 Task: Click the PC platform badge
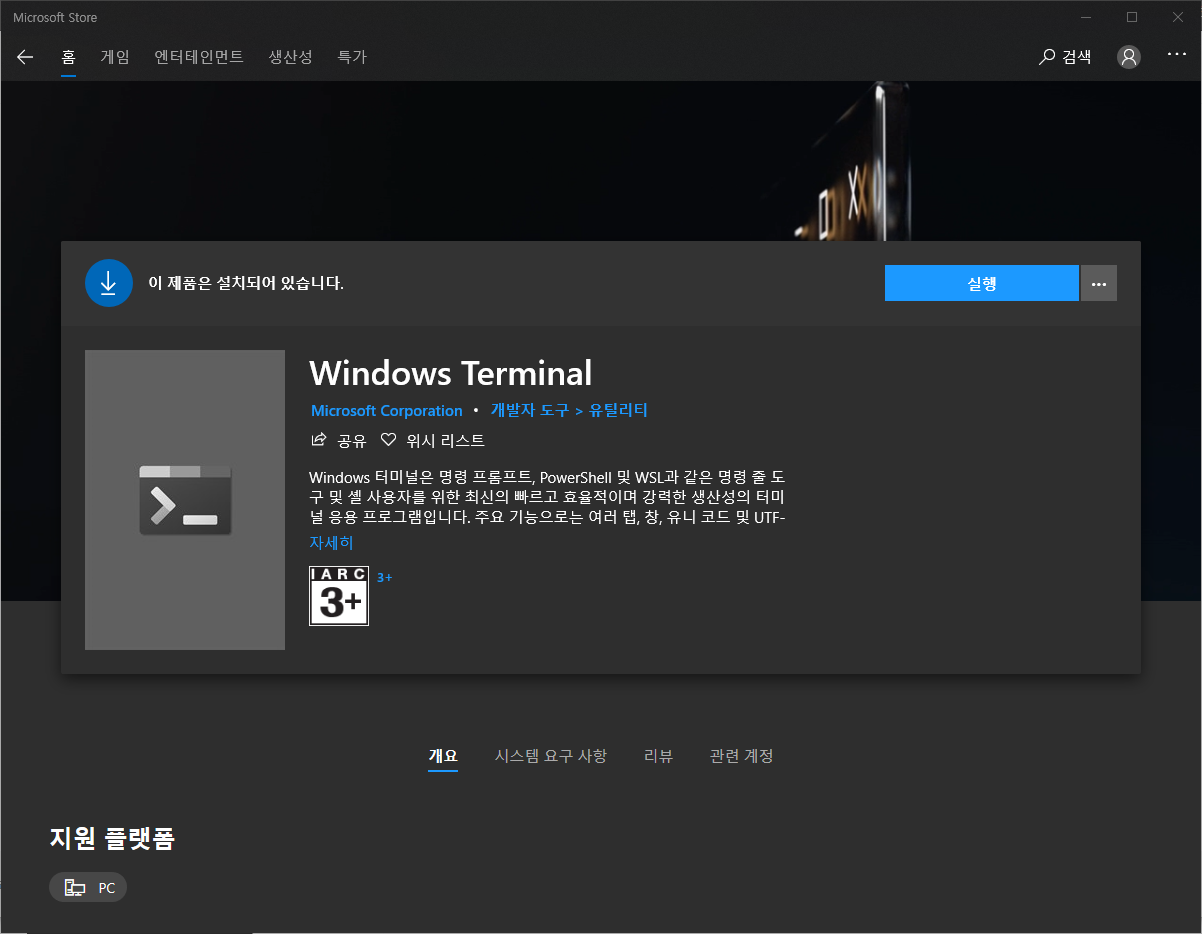(x=88, y=888)
